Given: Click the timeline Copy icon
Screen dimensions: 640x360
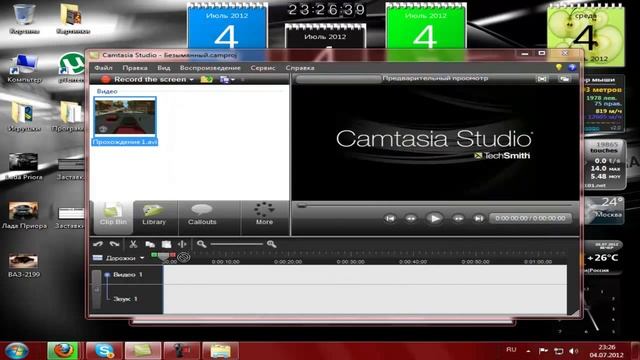Looking at the screenshot, I should 150,244.
